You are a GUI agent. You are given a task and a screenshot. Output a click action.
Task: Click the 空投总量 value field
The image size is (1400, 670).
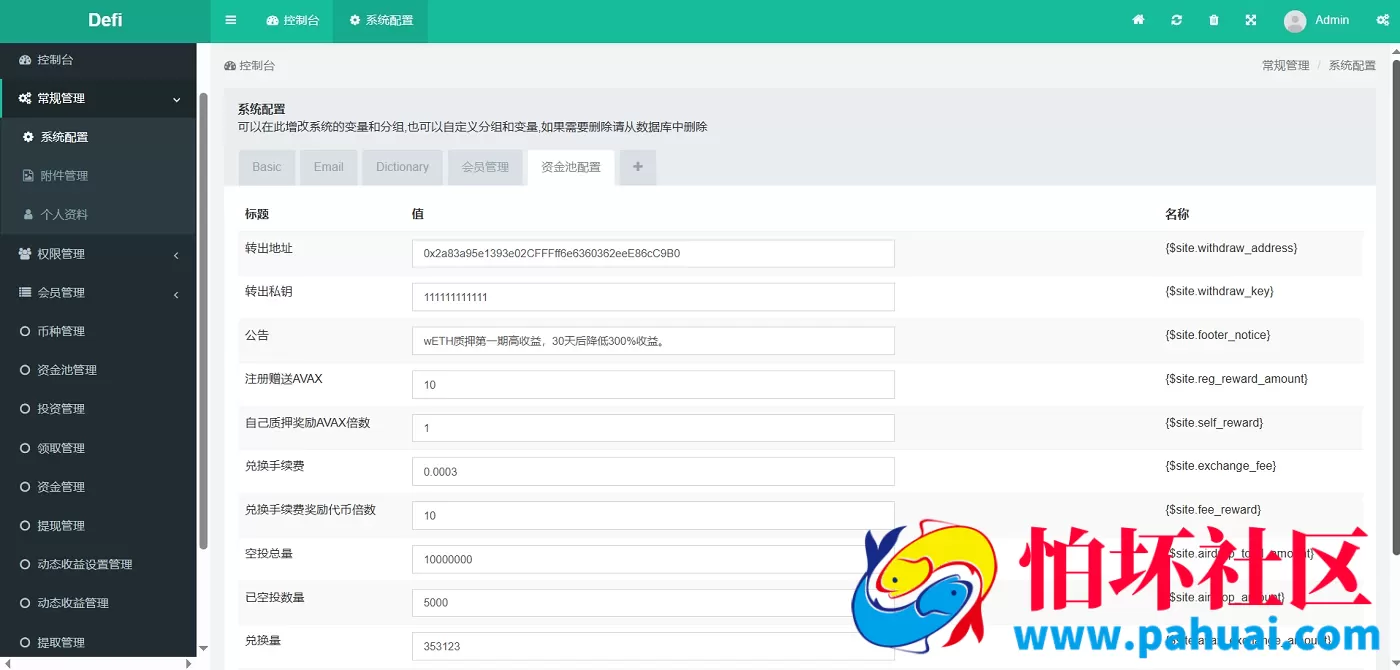tap(653, 559)
